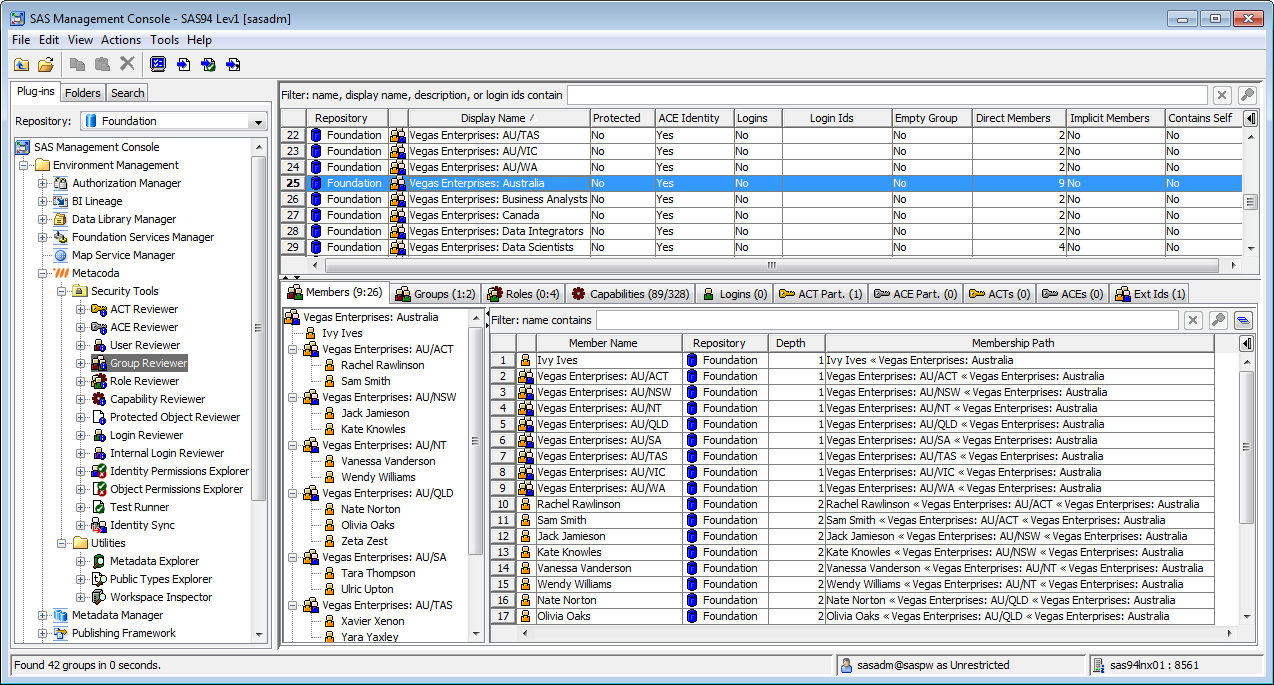Viewport: 1274px width, 685px height.
Task: Click the Identity Sync icon in the tree
Action: pyautogui.click(x=98, y=525)
